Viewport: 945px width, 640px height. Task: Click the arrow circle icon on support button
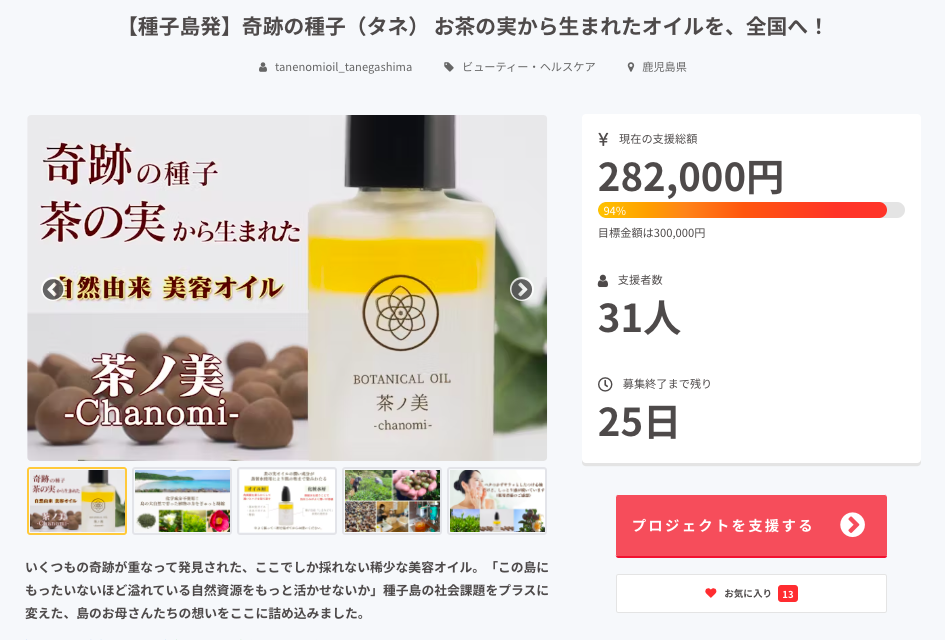coord(852,525)
